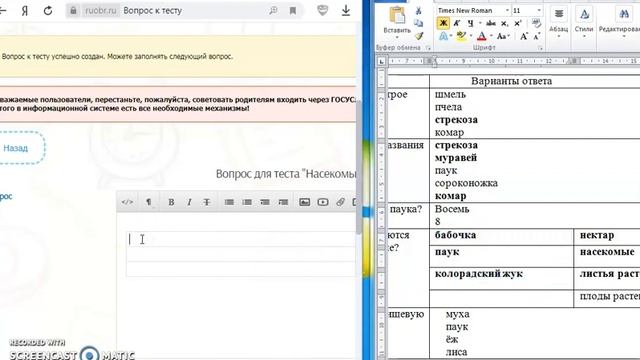Viewport: 640px width, 360px height.
Task: Open highlight color dropdown arrow
Action: click(471, 36)
